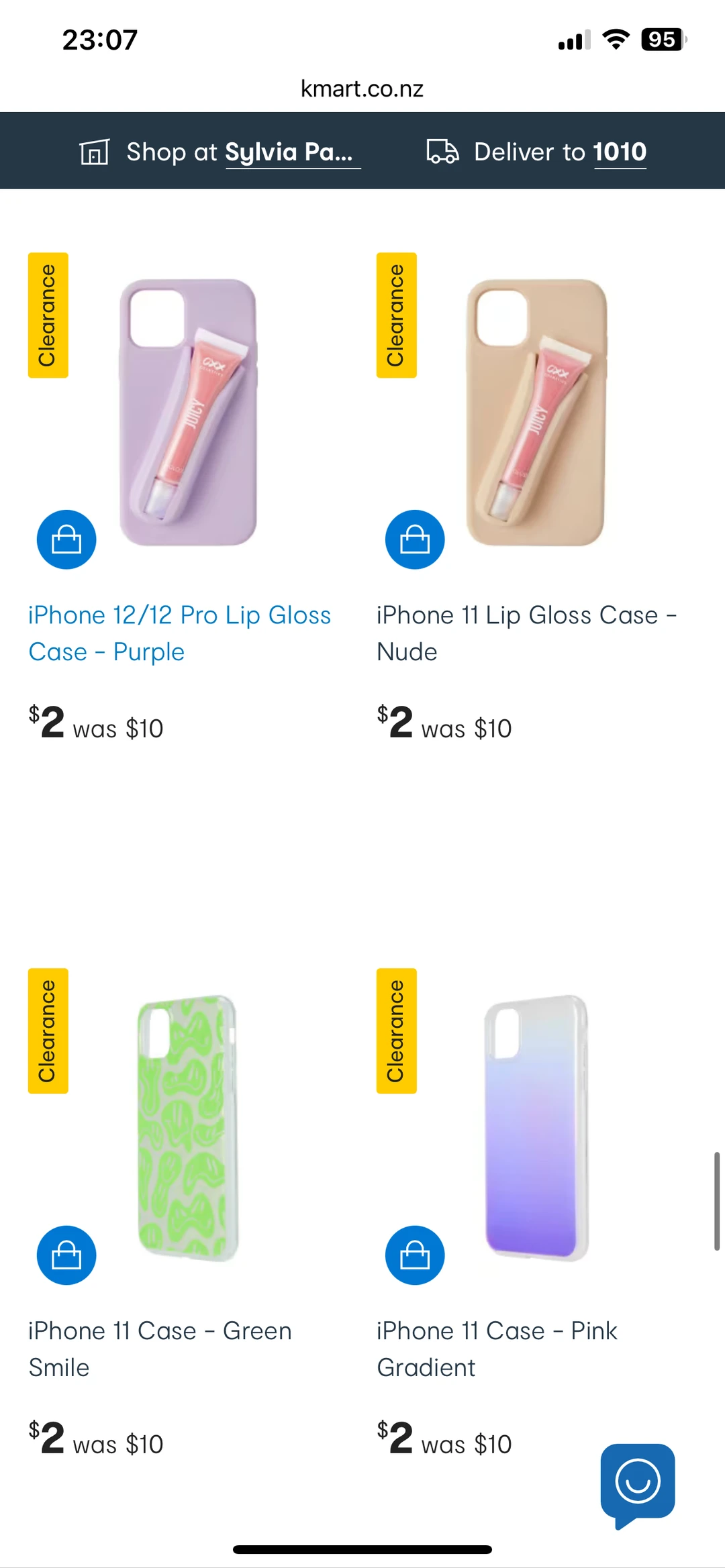View nude lip gloss case image
Image resolution: width=725 pixels, height=1568 pixels.
[x=536, y=412]
